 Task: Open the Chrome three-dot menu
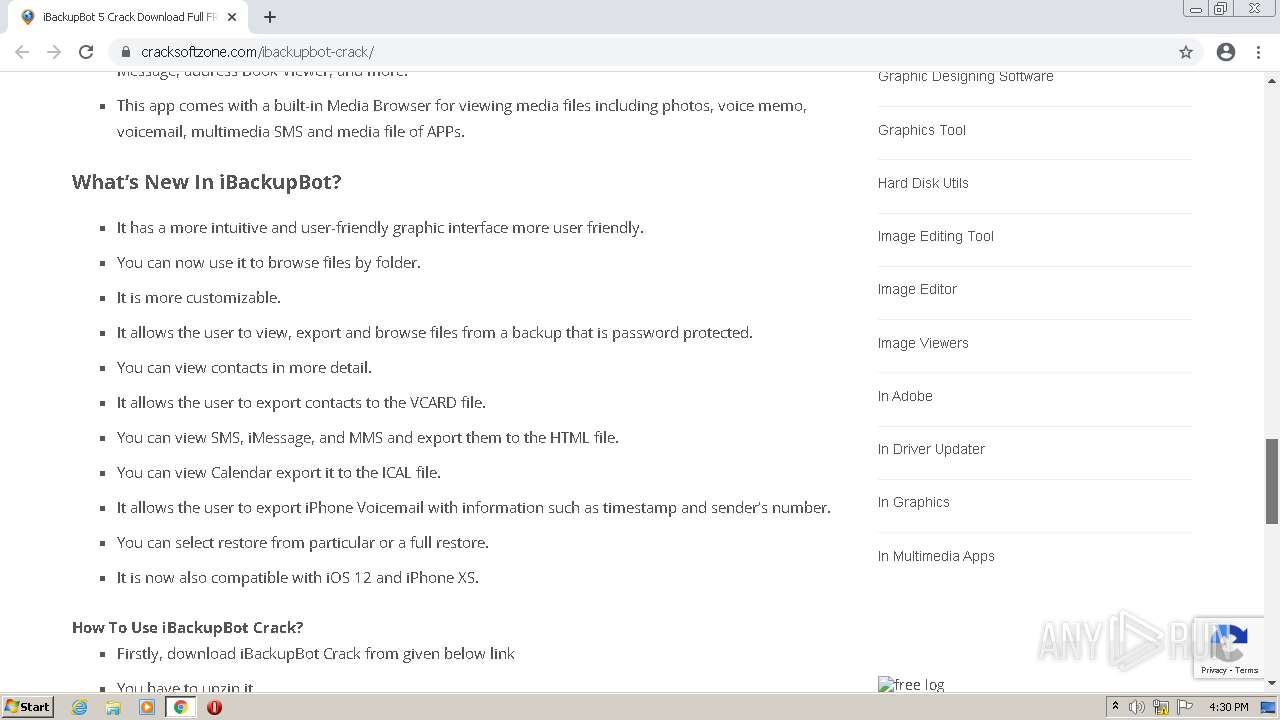point(1258,52)
